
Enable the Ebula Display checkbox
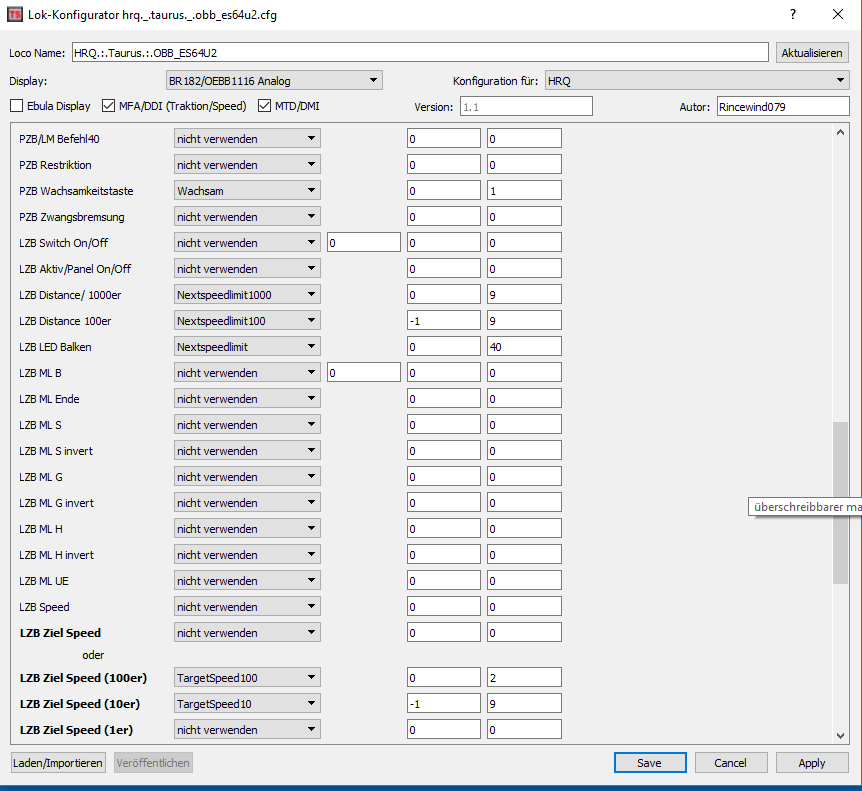(17, 106)
